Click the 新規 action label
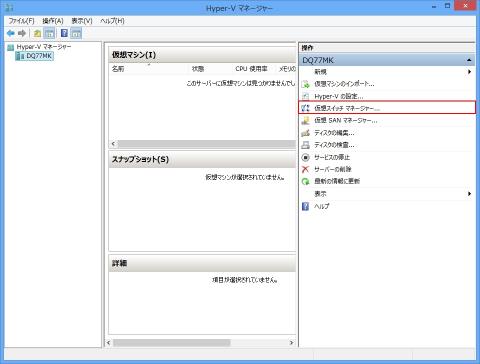This screenshot has width=480, height=364. click(x=320, y=72)
